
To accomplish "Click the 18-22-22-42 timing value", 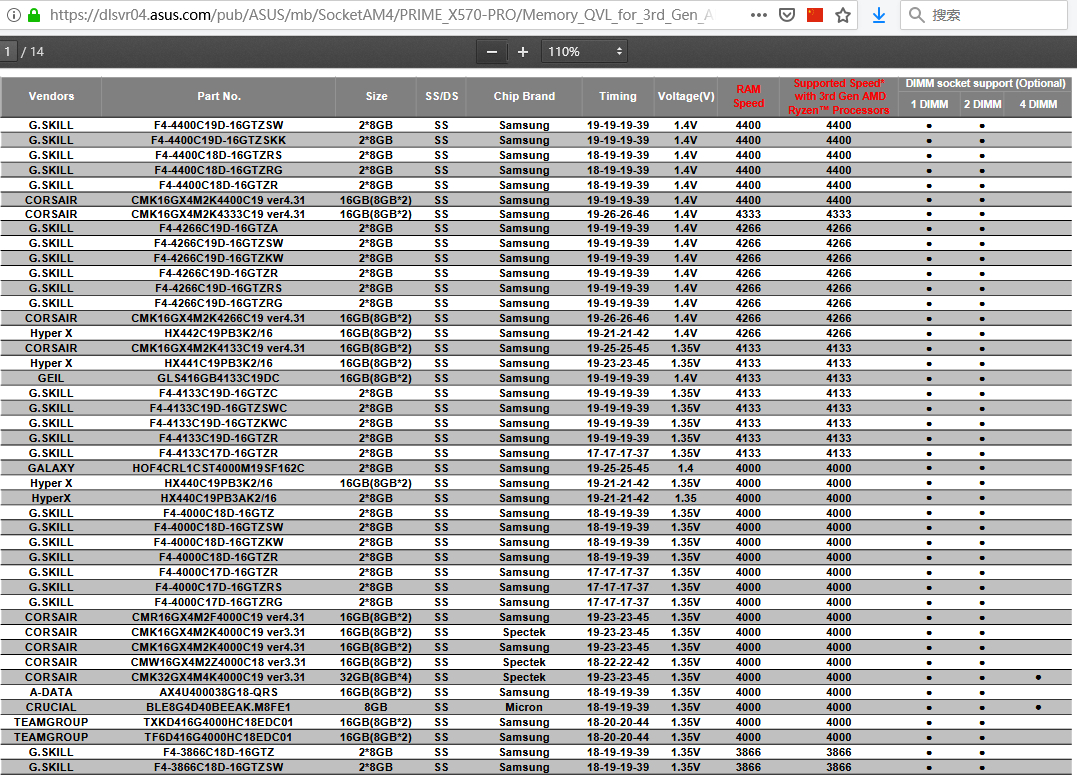I will click(x=617, y=663).
